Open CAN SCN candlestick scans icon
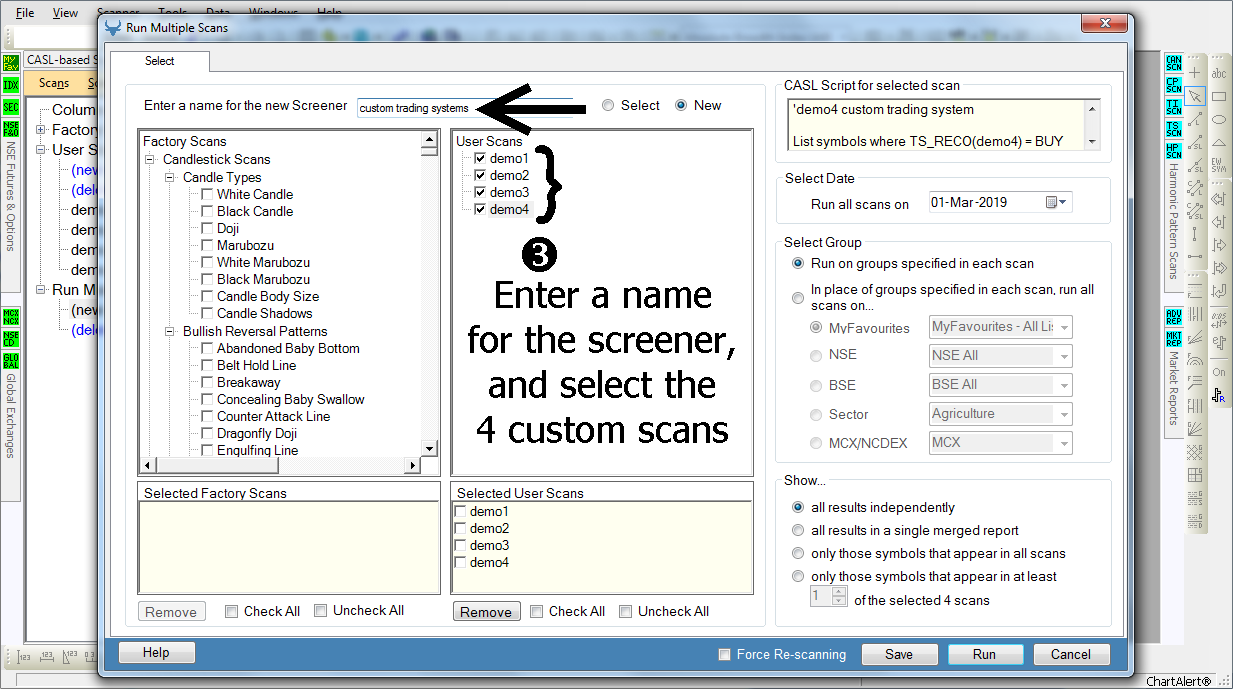This screenshot has width=1233, height=689. [x=1174, y=63]
